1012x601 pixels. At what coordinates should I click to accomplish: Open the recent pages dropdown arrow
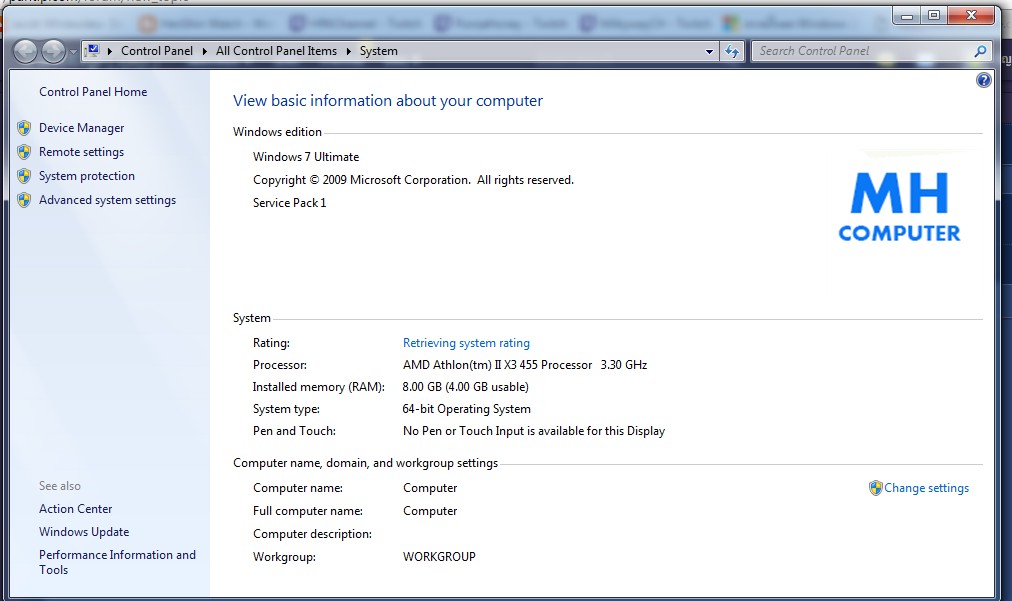[x=73, y=52]
